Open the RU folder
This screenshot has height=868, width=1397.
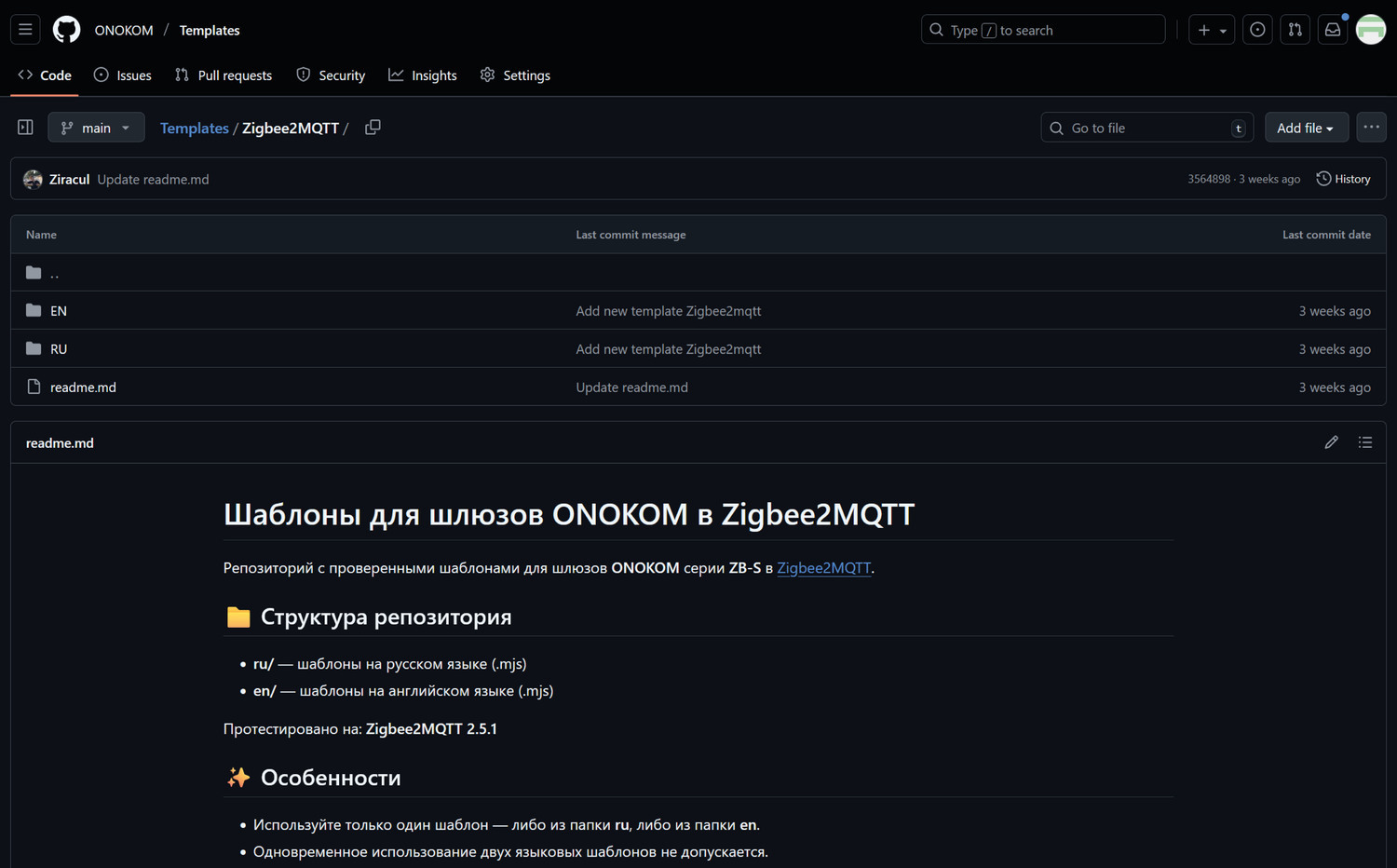(59, 349)
